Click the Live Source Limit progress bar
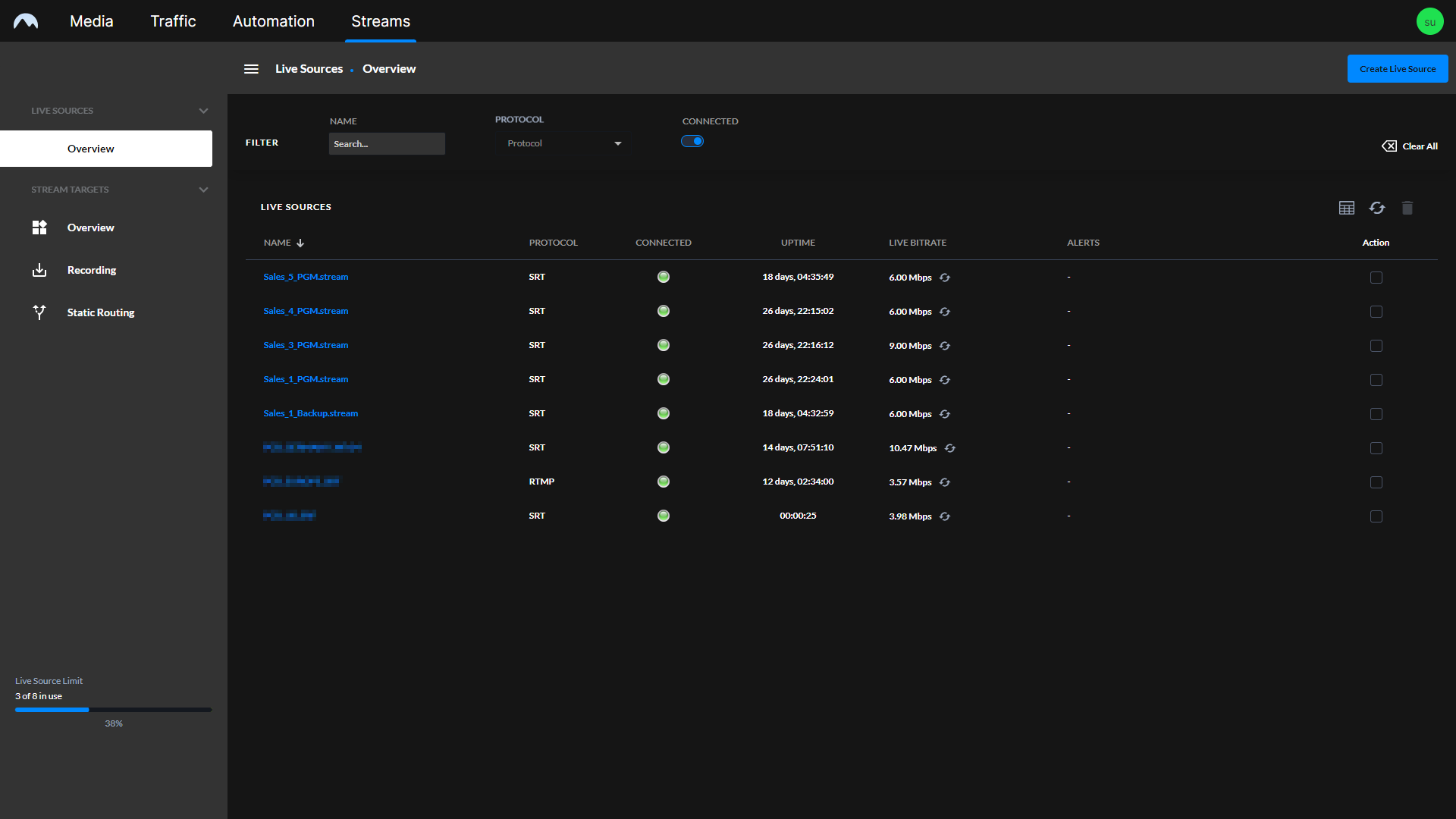 pyautogui.click(x=112, y=710)
